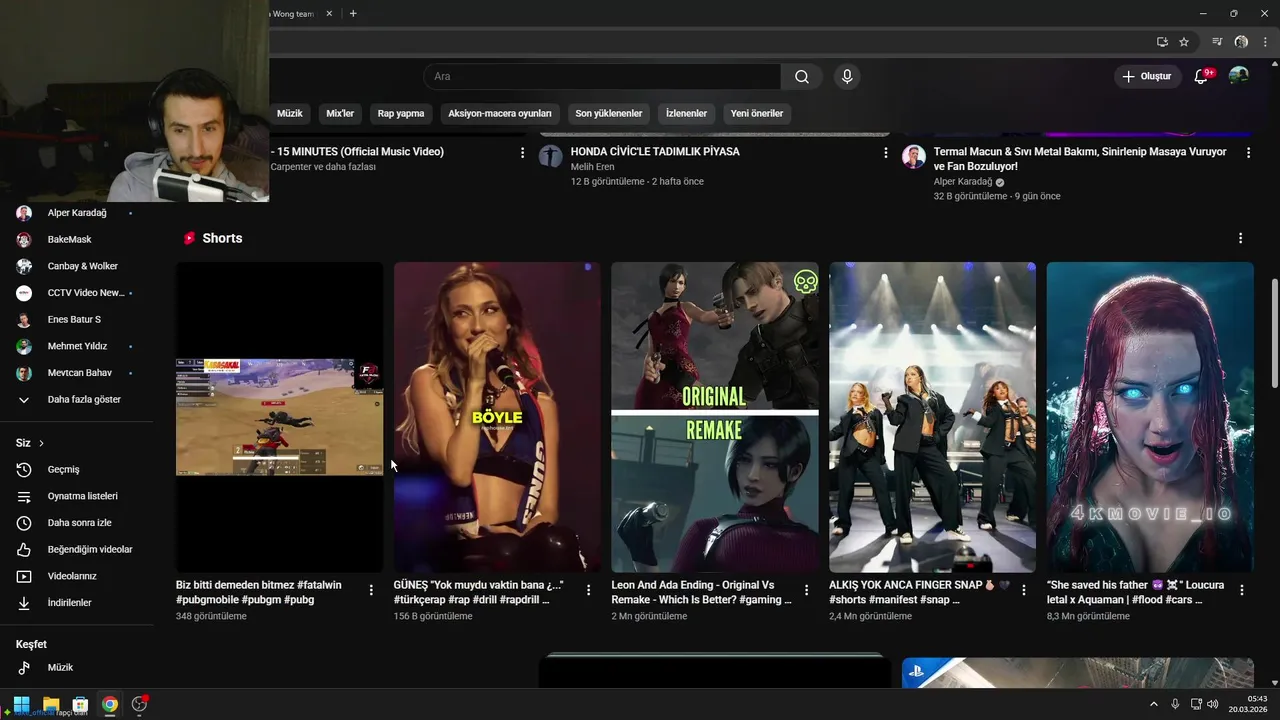Start voice search with the microphone icon
1280x720 pixels.
tap(847, 77)
